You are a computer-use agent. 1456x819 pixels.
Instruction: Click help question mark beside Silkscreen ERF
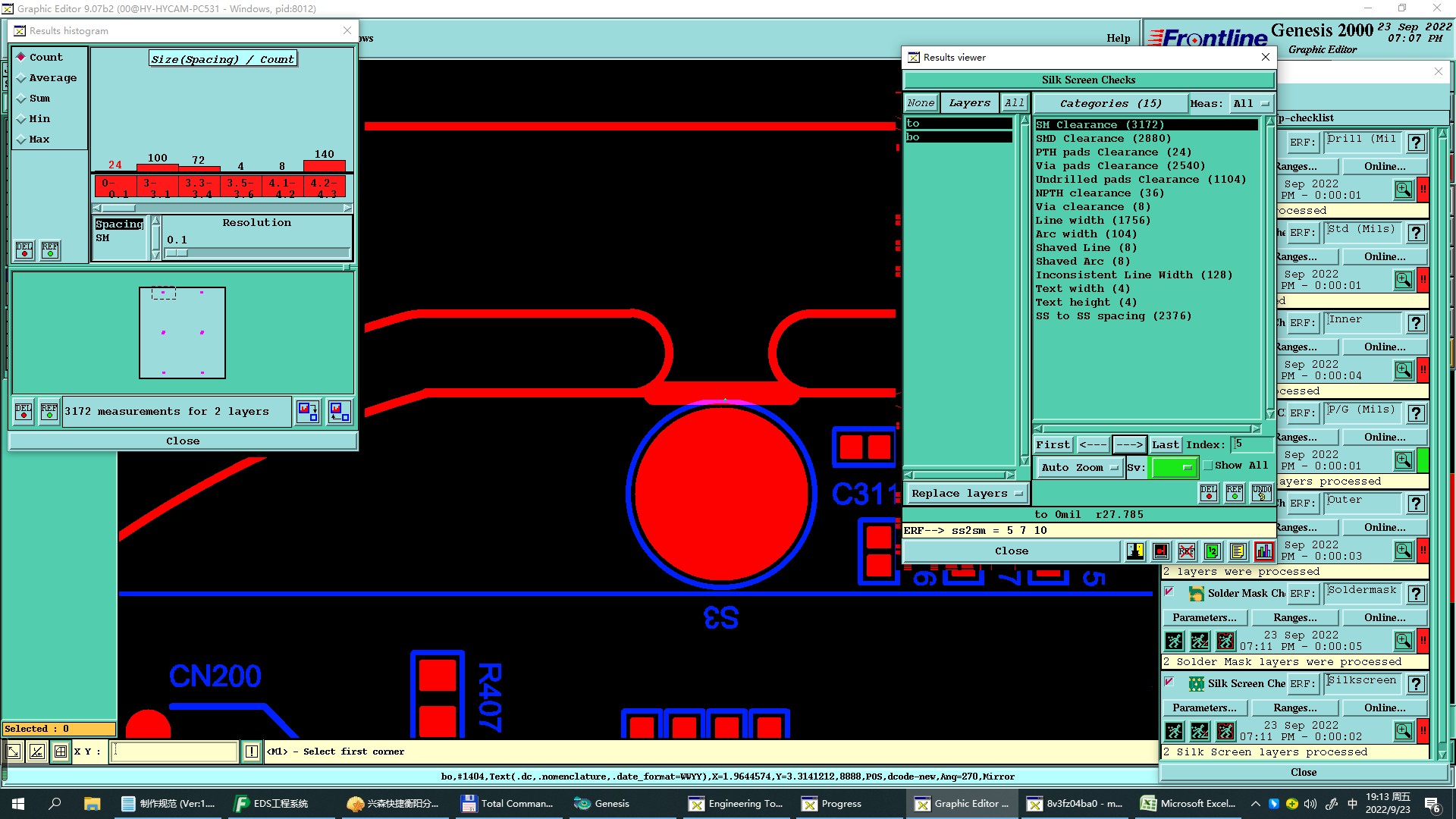[1416, 684]
